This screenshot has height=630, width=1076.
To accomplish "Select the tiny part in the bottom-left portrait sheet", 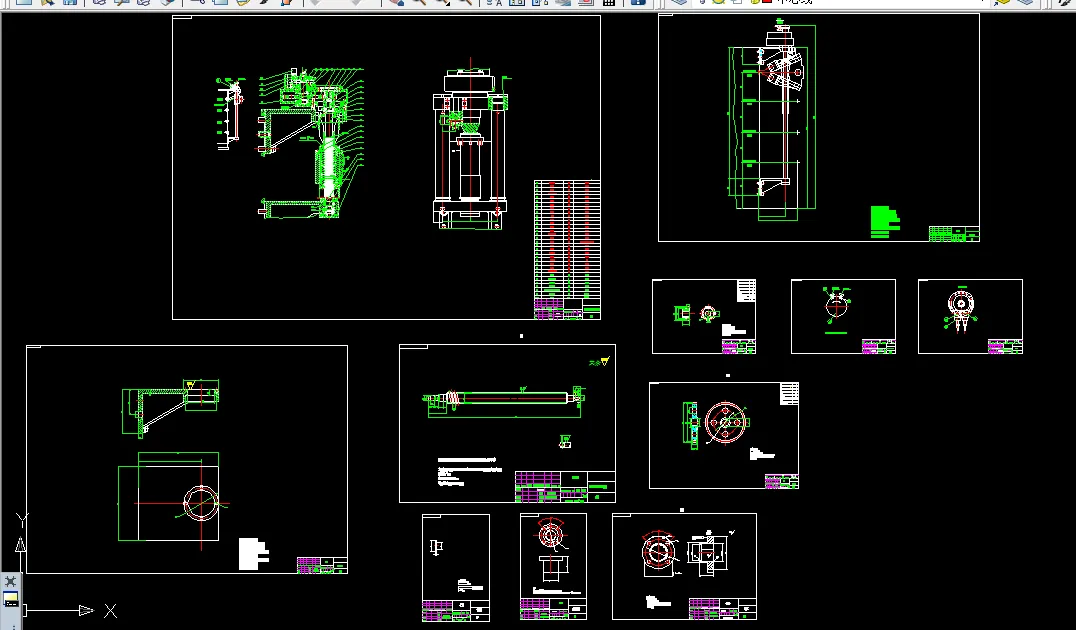I will point(436,547).
